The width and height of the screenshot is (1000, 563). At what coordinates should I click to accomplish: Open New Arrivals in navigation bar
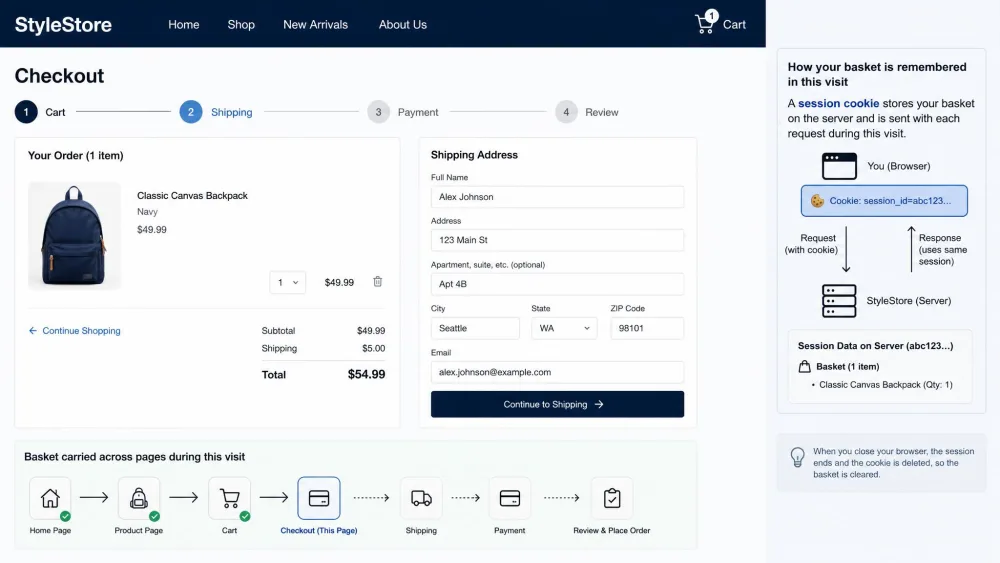(316, 24)
